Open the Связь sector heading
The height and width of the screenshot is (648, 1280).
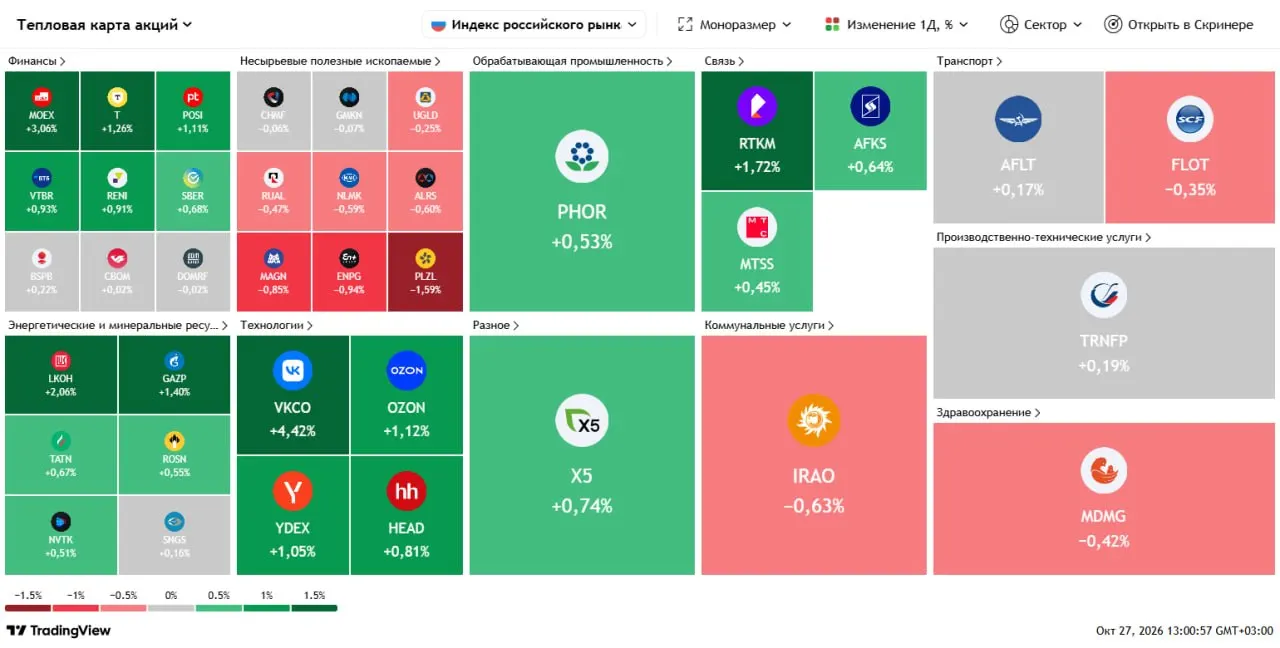[x=725, y=61]
